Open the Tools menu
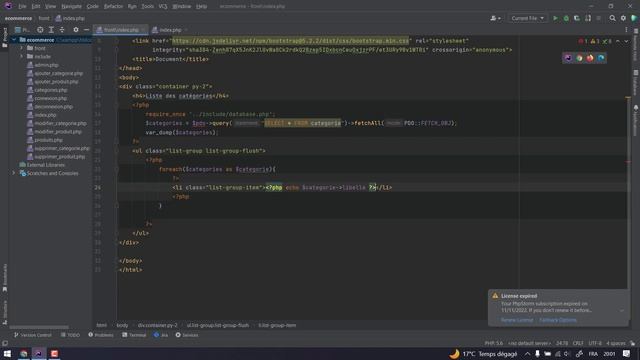The height and width of the screenshot is (360, 640). (148, 6)
